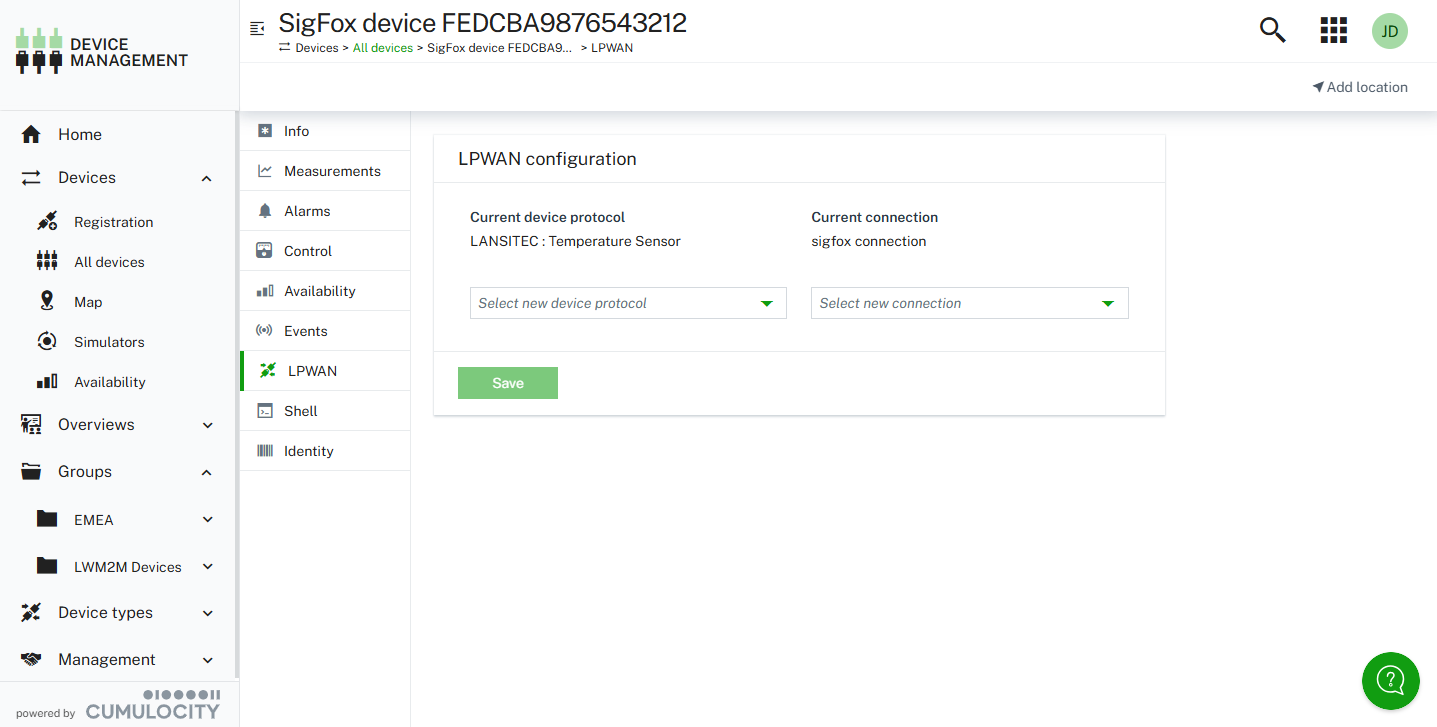Click the application switcher grid icon
1437x727 pixels.
1333,30
